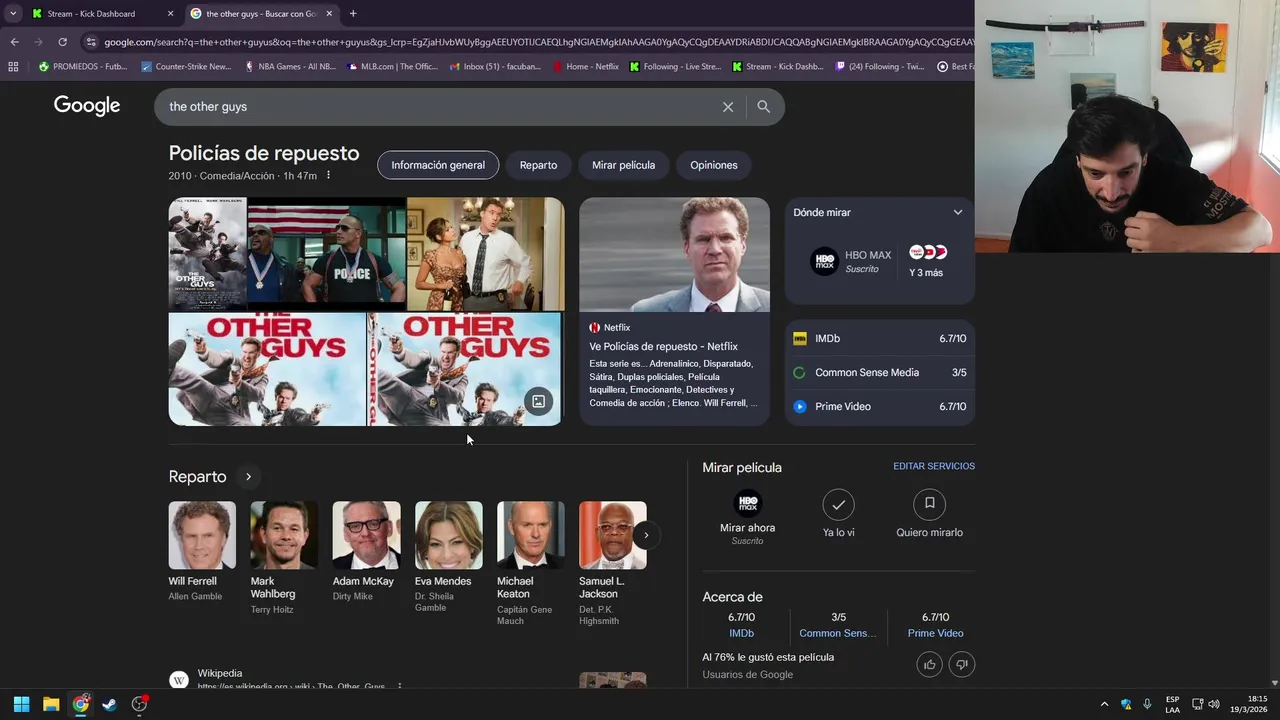The image size is (1280, 720).
Task: Open Eva Mendes cast card
Action: (448, 559)
